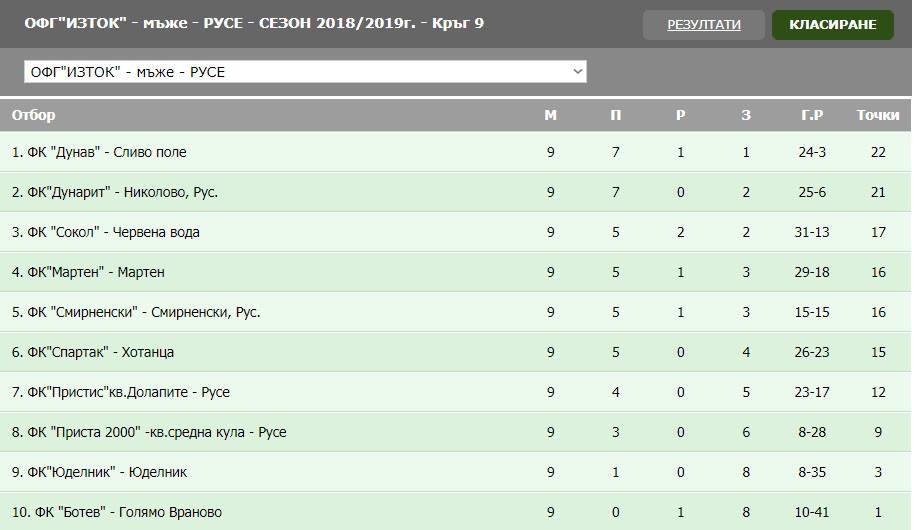915x530 pixels.
Task: Click the Г.Р column header
Action: click(812, 115)
